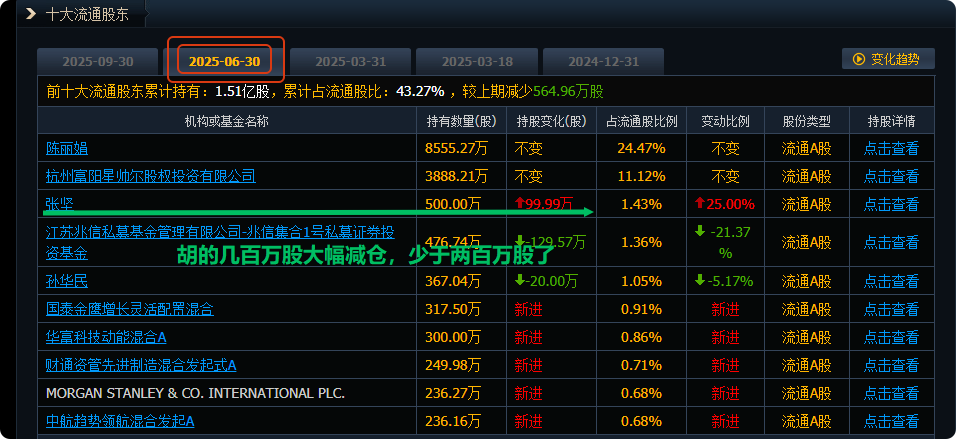Collapse the 十大流通股东 section arrow
956x439 pixels.
click(31, 14)
